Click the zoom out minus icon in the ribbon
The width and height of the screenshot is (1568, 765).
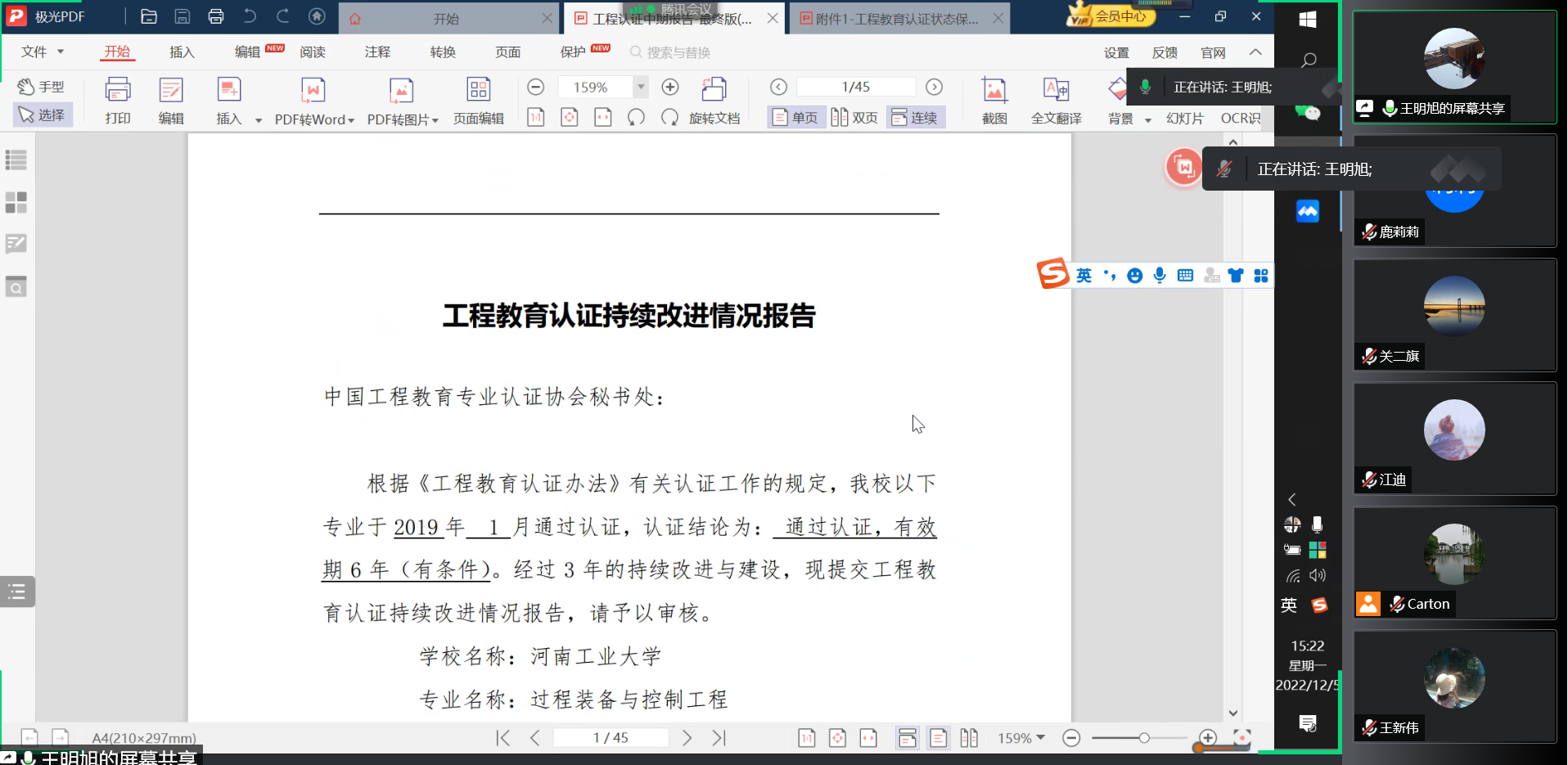pyautogui.click(x=535, y=87)
